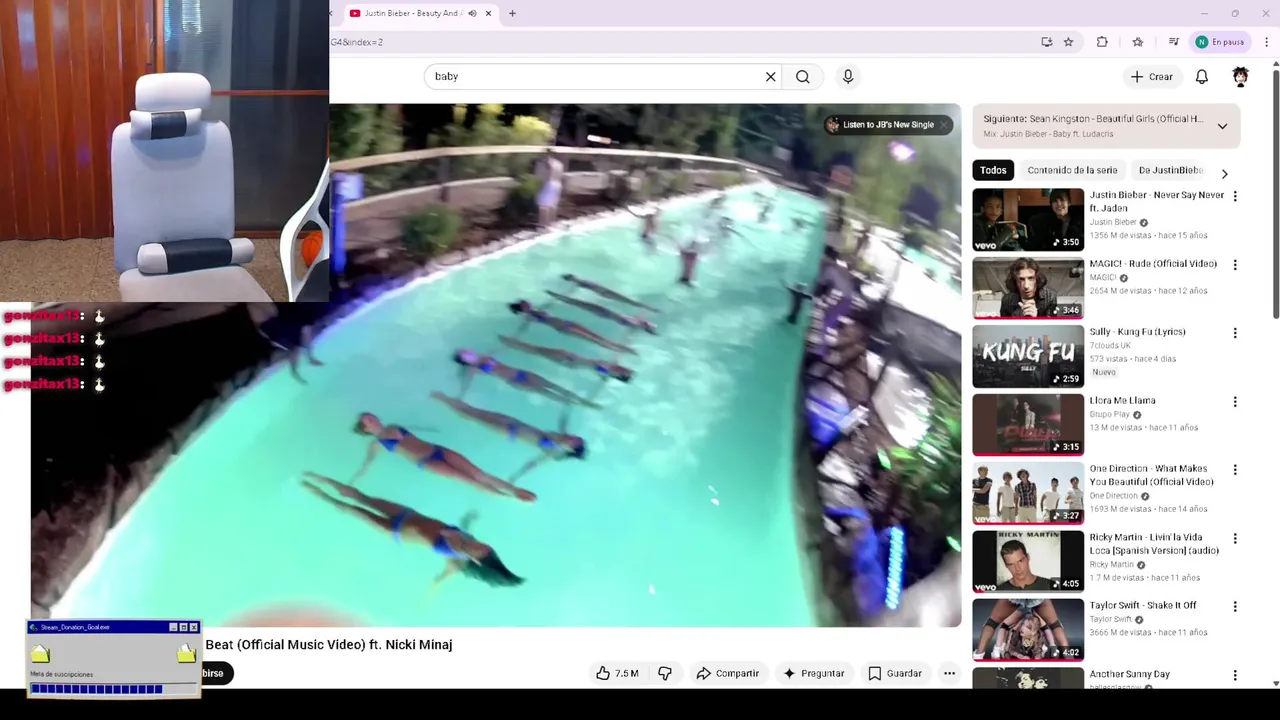Select the 'Contenido de la serie' chip

[1072, 170]
